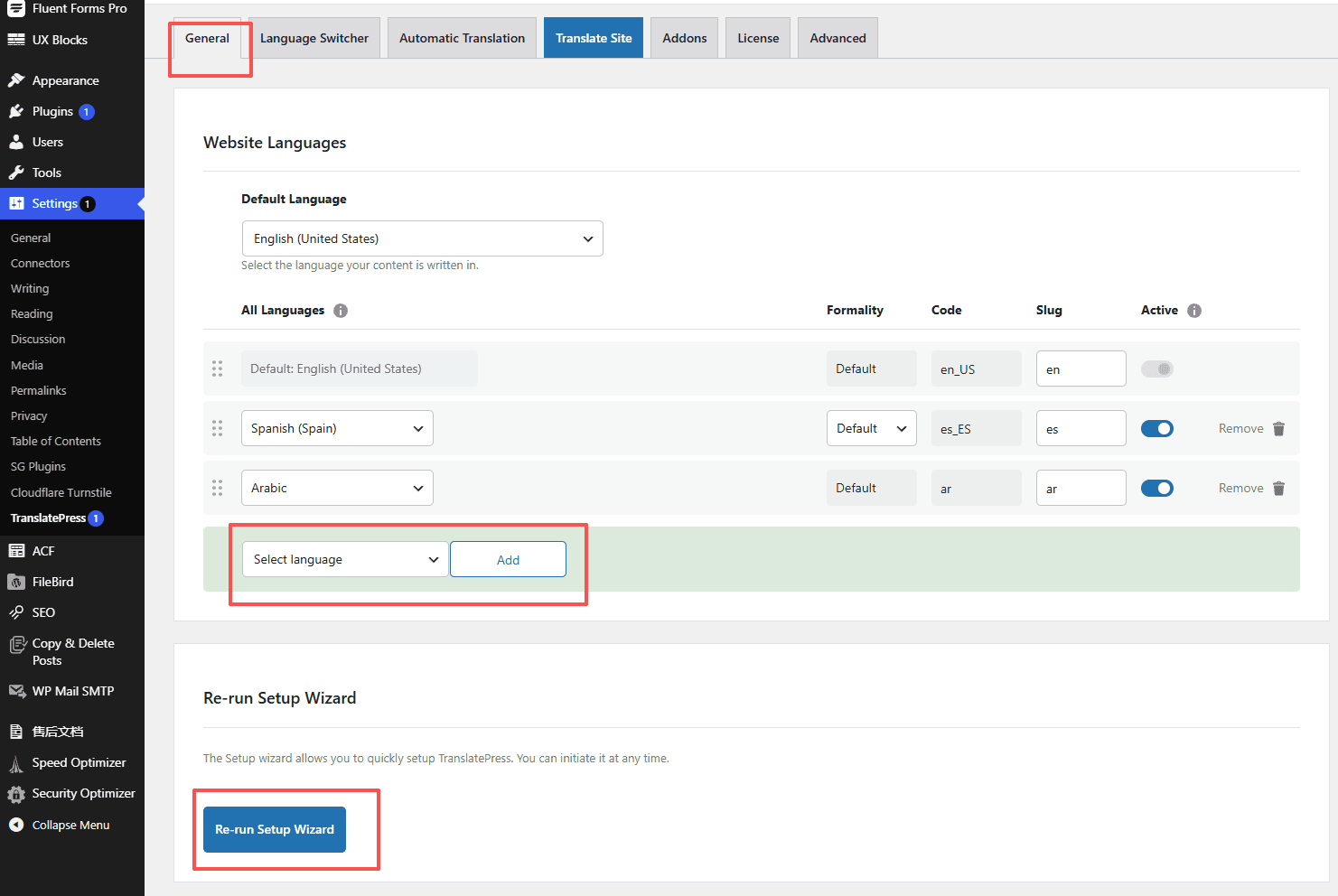Switch to the Automatic Translation tab
The image size is (1338, 896).
[462, 38]
